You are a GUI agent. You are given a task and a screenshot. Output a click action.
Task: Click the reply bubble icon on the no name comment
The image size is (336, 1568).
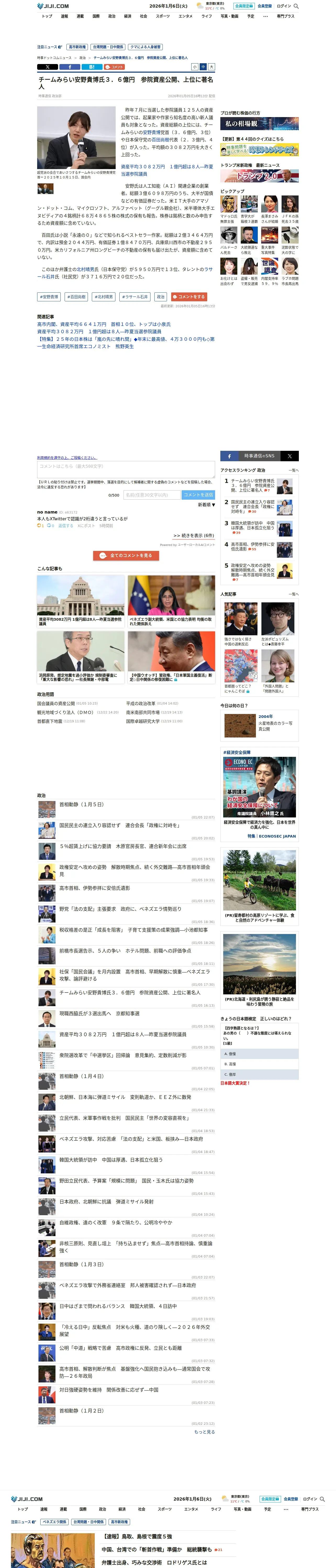point(50,525)
